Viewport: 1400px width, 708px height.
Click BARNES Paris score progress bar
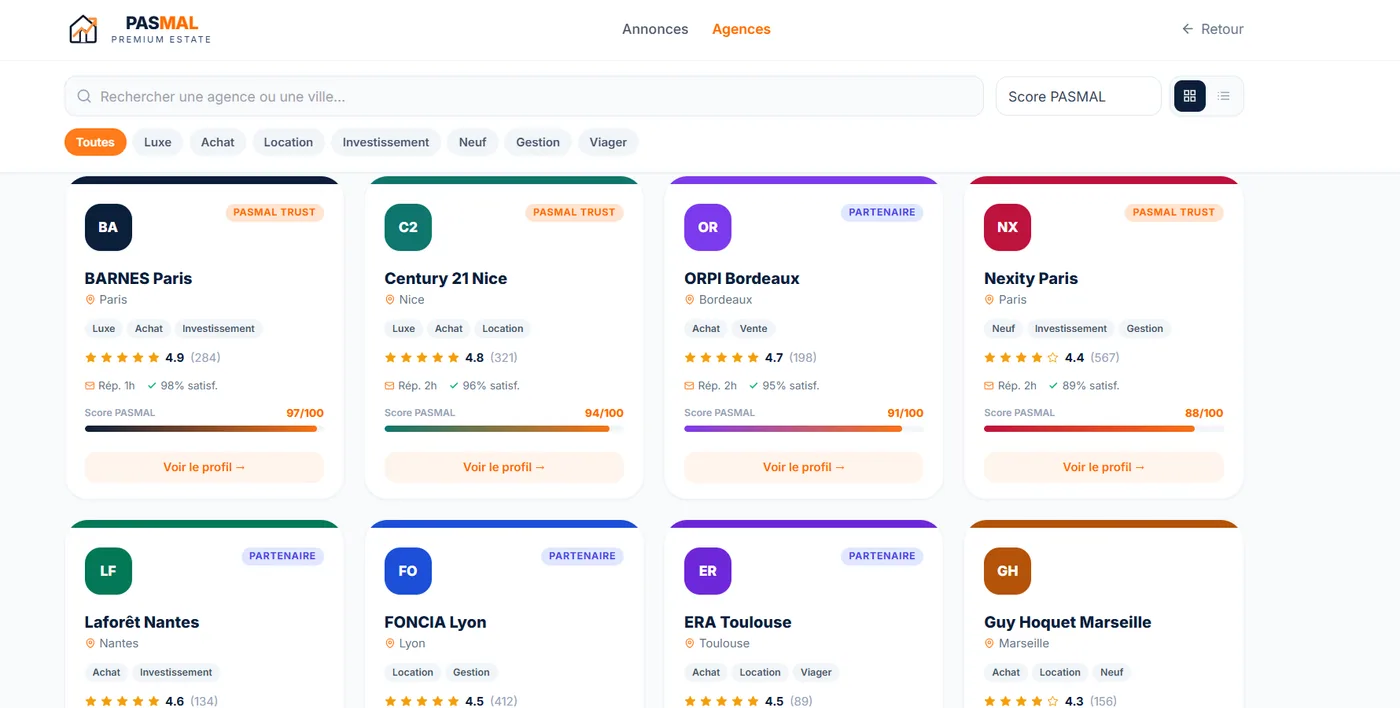tap(204, 429)
